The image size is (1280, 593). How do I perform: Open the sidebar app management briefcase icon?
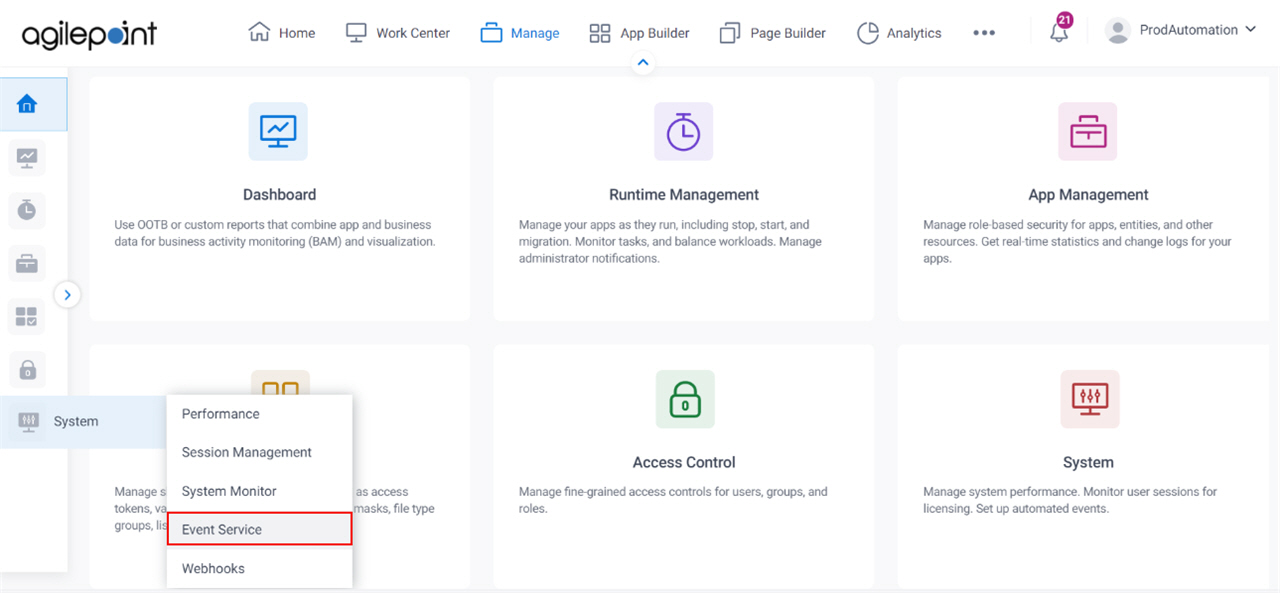click(x=27, y=264)
